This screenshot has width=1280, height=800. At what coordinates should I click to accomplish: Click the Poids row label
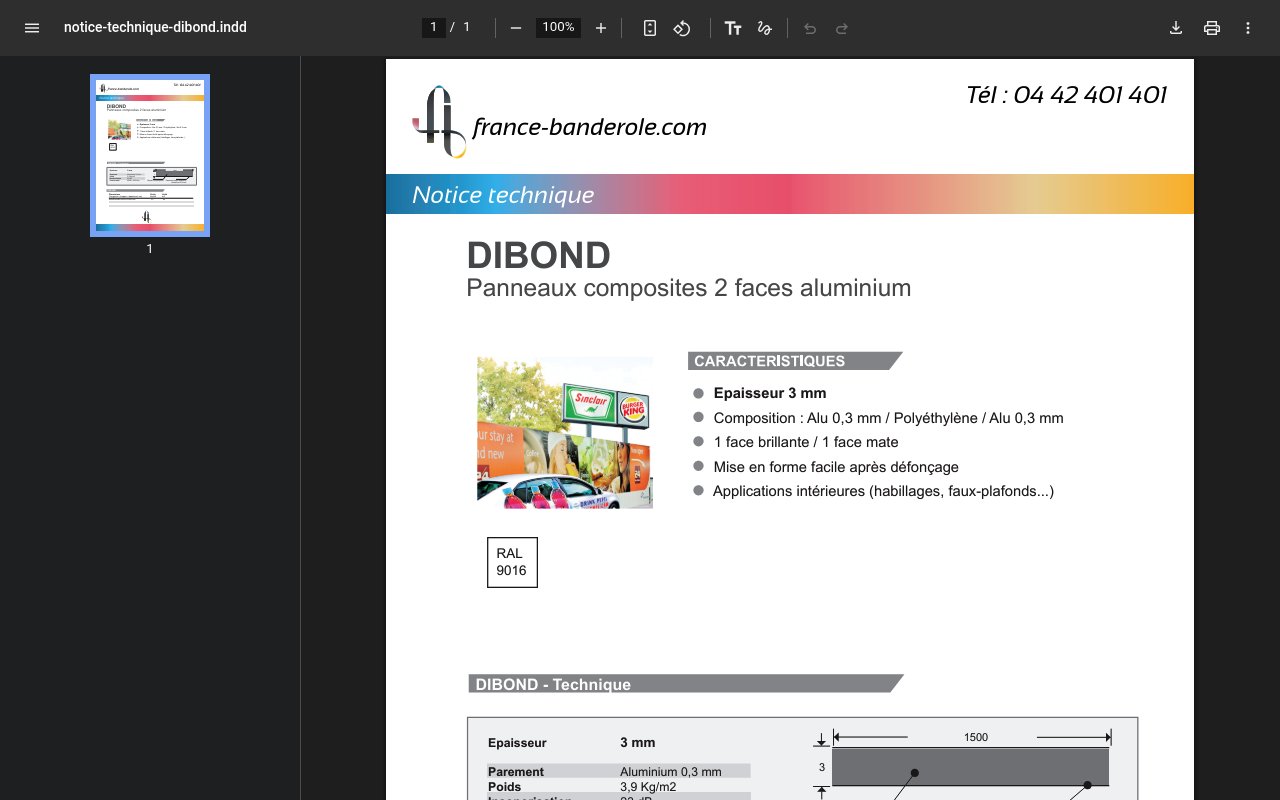[x=505, y=787]
